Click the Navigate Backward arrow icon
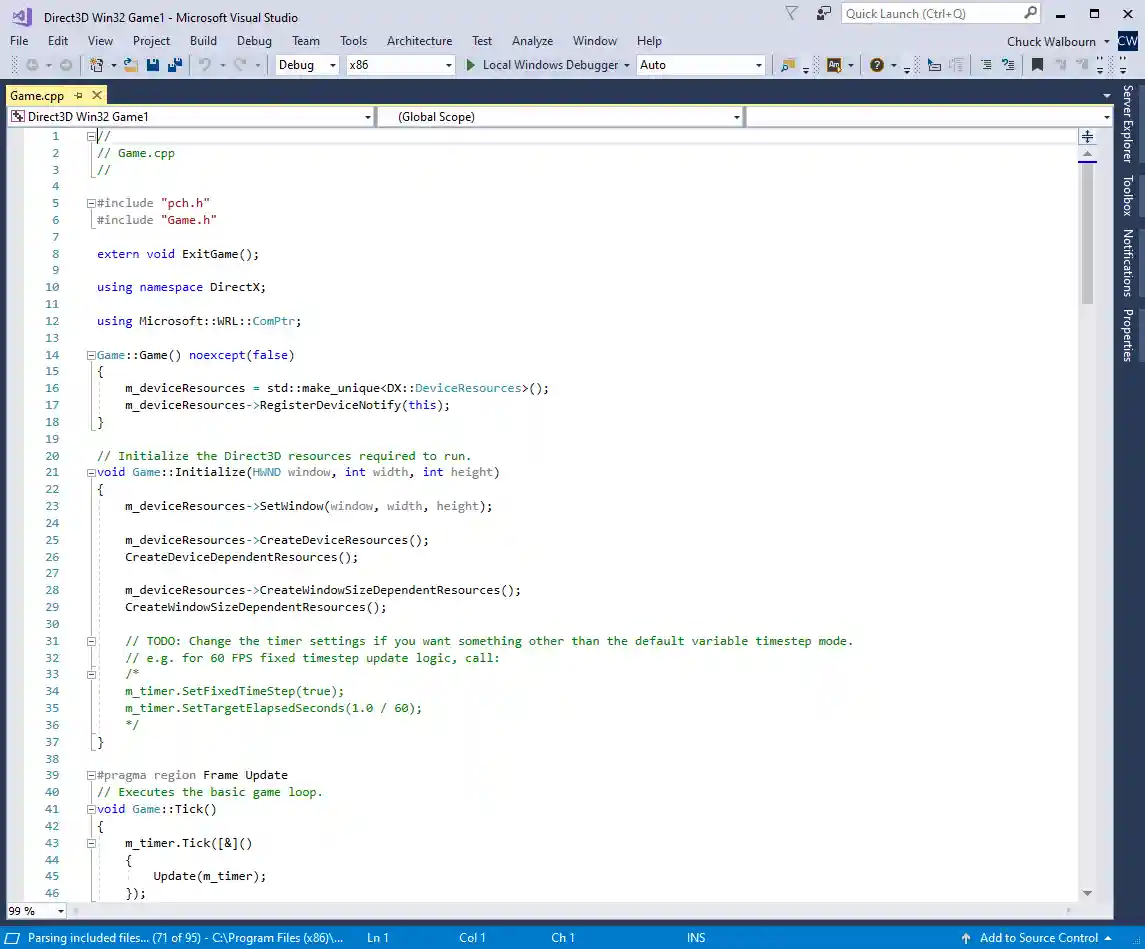 [x=31, y=64]
